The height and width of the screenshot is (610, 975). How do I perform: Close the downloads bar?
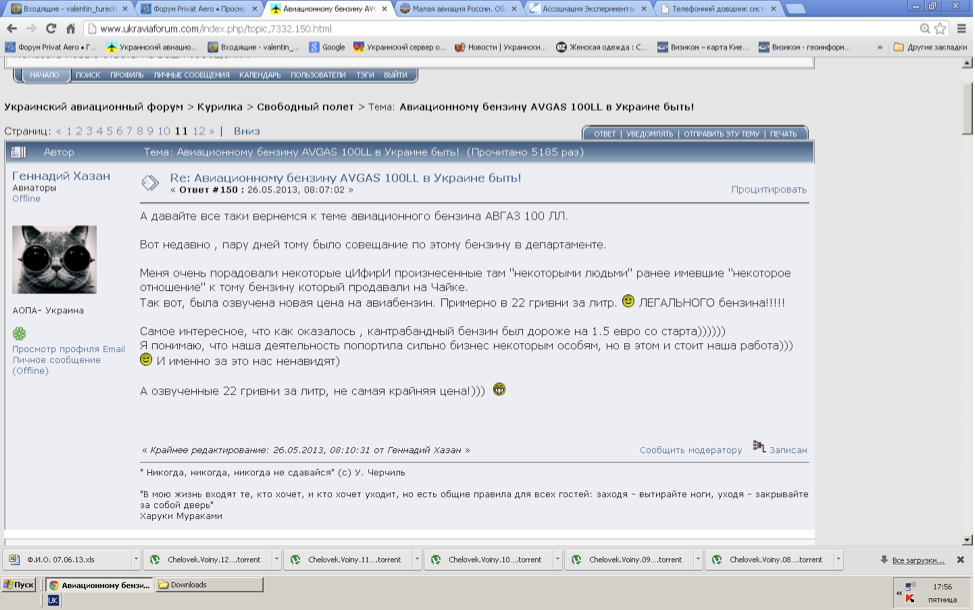coord(960,560)
